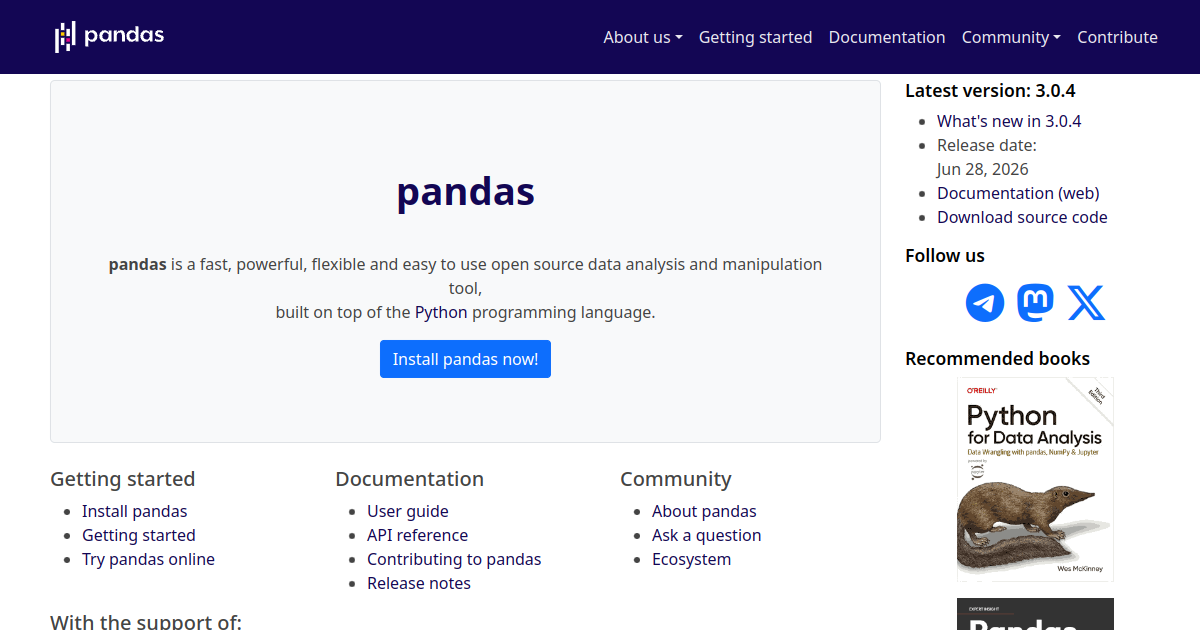
Task: Click the partially visible Pandas book cover
Action: click(1035, 614)
